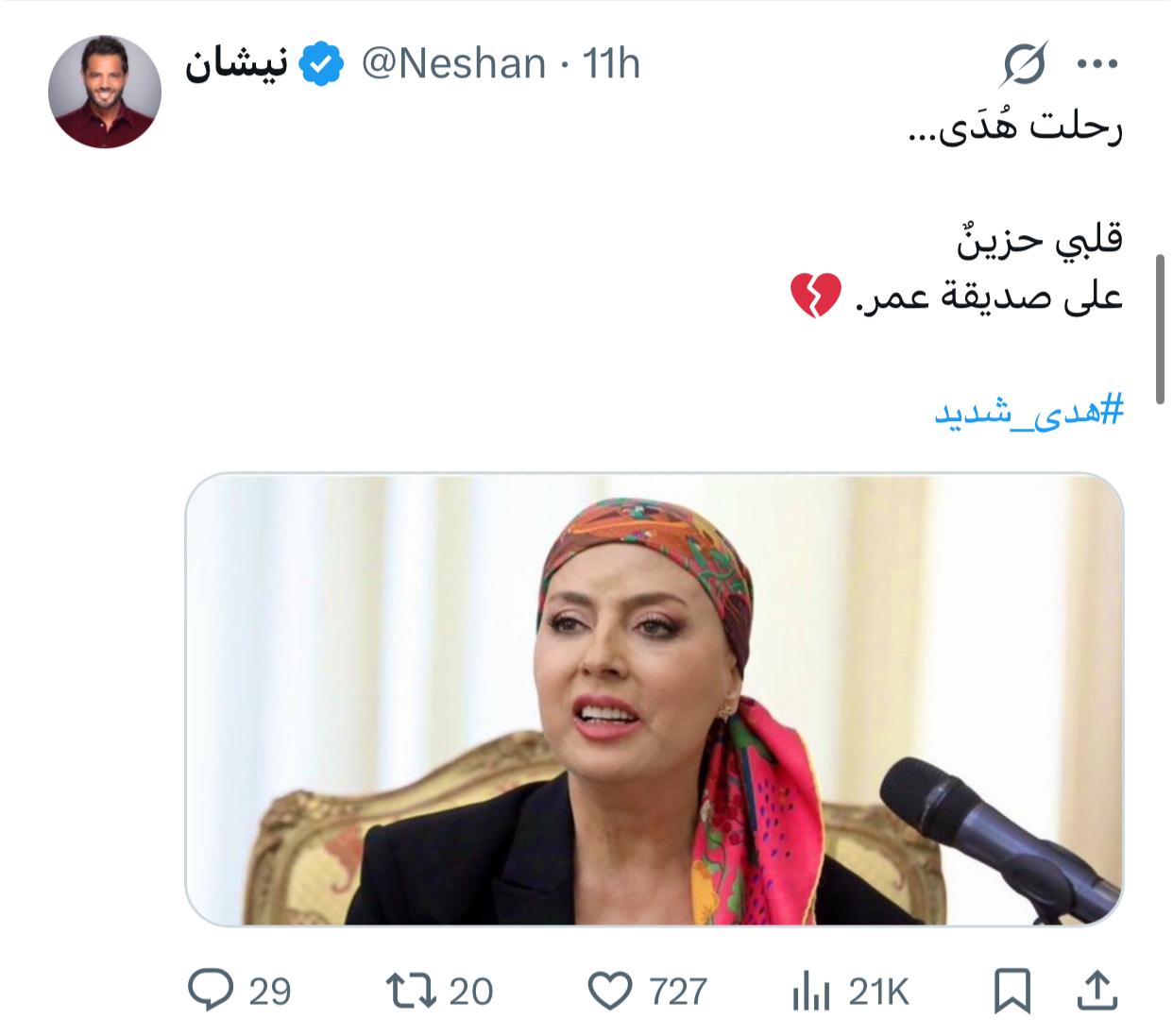Open the hashtag #هدى_شديد

[x=1028, y=412]
